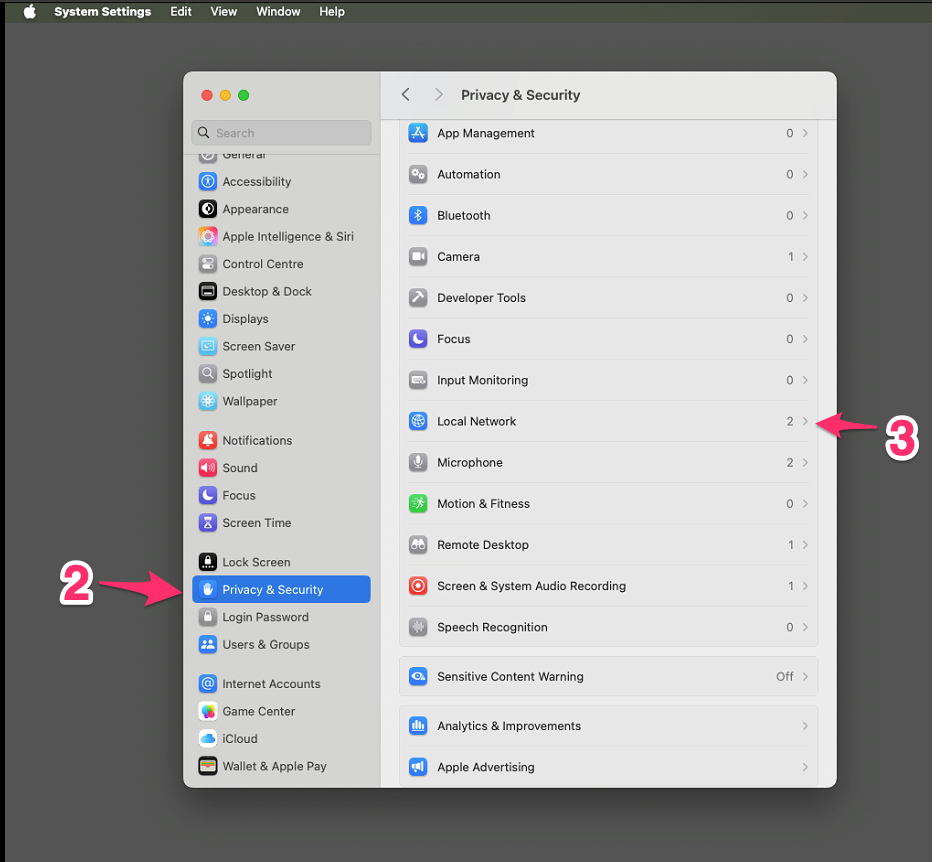
Task: Open the Help menu
Action: [332, 11]
